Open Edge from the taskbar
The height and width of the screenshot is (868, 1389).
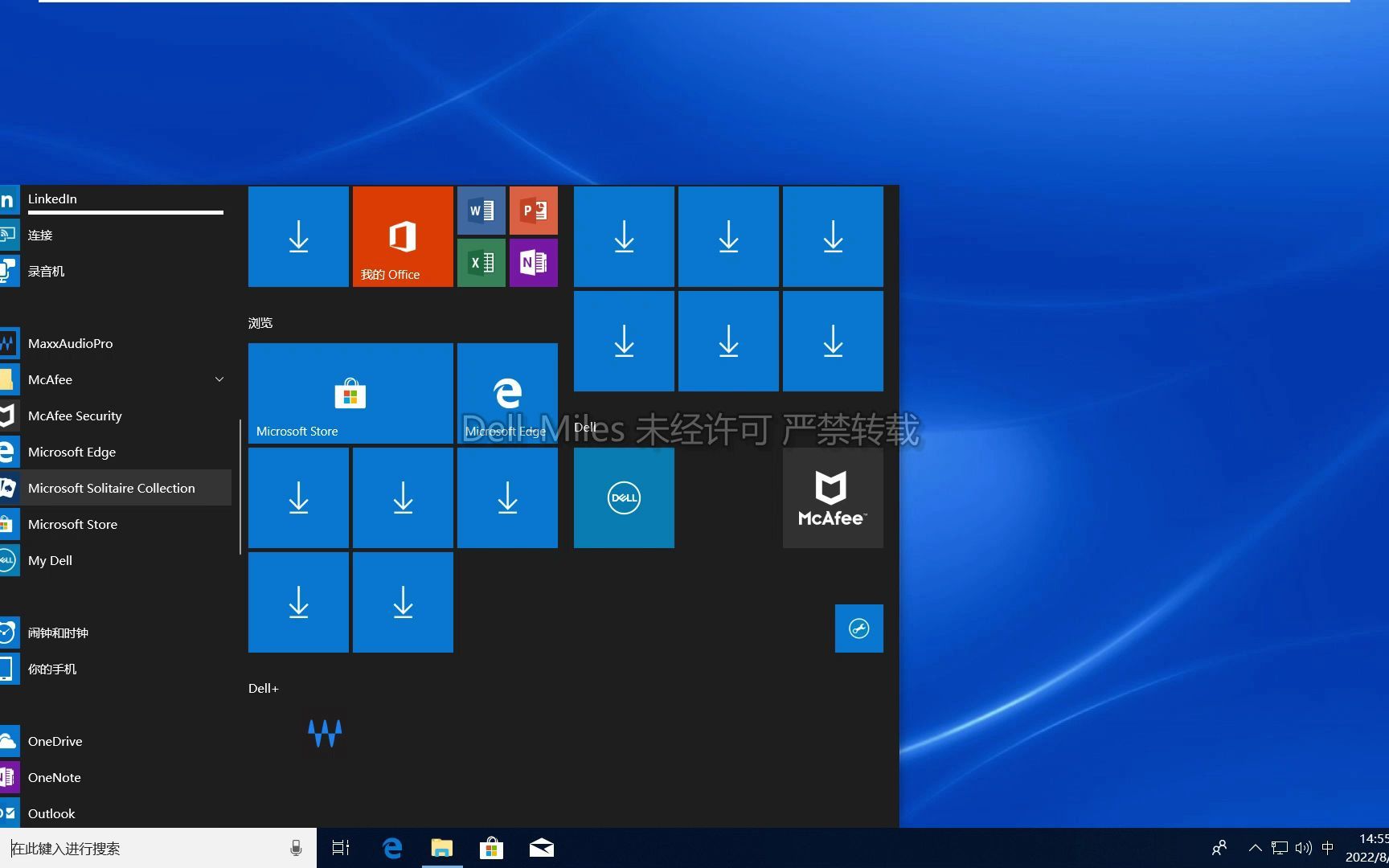(392, 848)
